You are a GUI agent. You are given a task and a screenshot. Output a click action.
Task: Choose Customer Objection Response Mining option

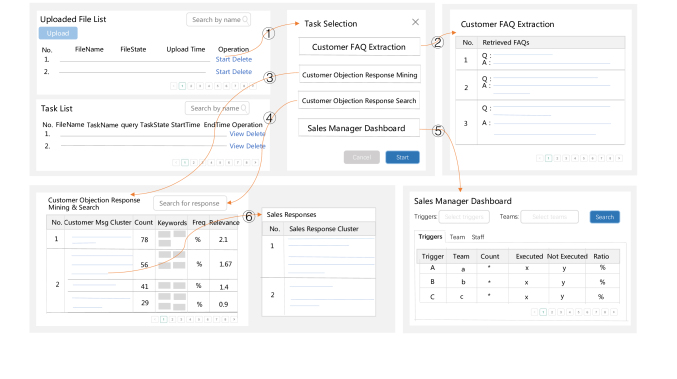click(x=359, y=75)
